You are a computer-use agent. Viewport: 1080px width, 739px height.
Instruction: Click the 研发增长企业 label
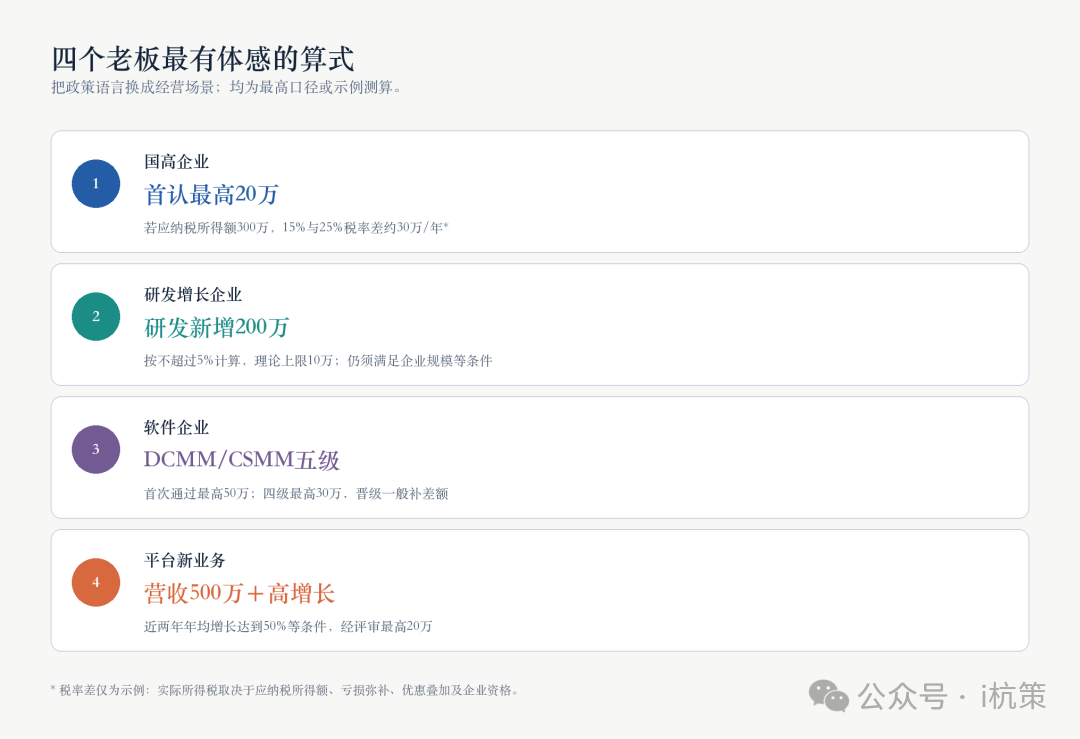point(193,295)
